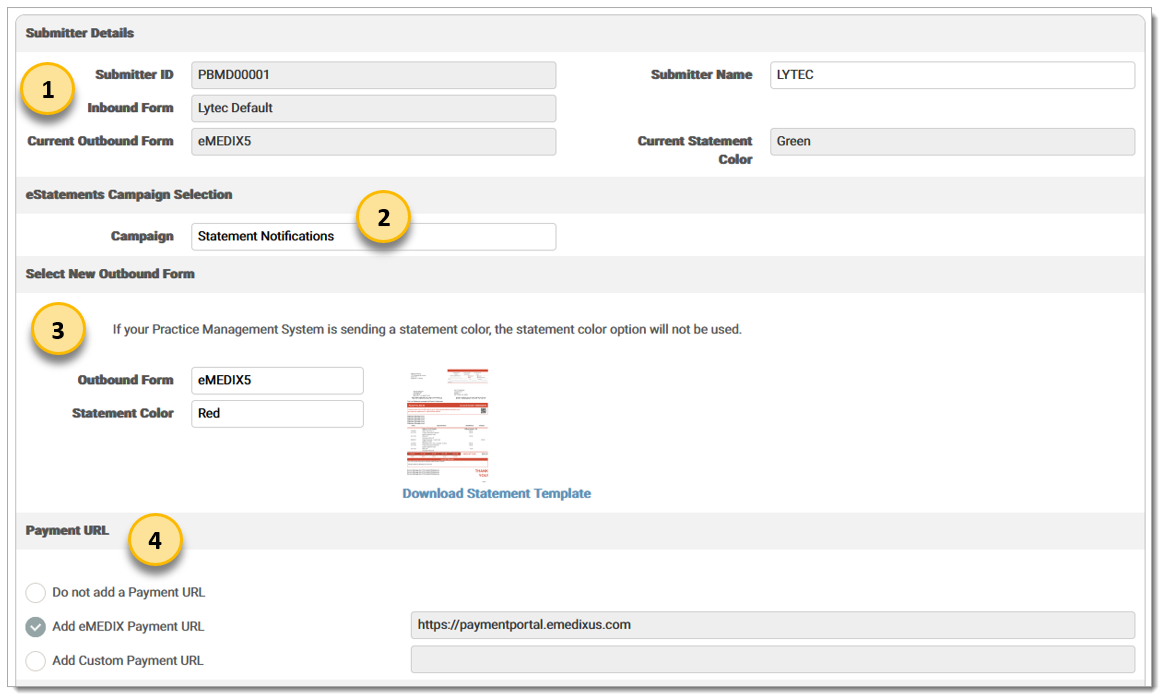Click the numbered callout badge 2
Screen dimensions: 1161x697
383,217
